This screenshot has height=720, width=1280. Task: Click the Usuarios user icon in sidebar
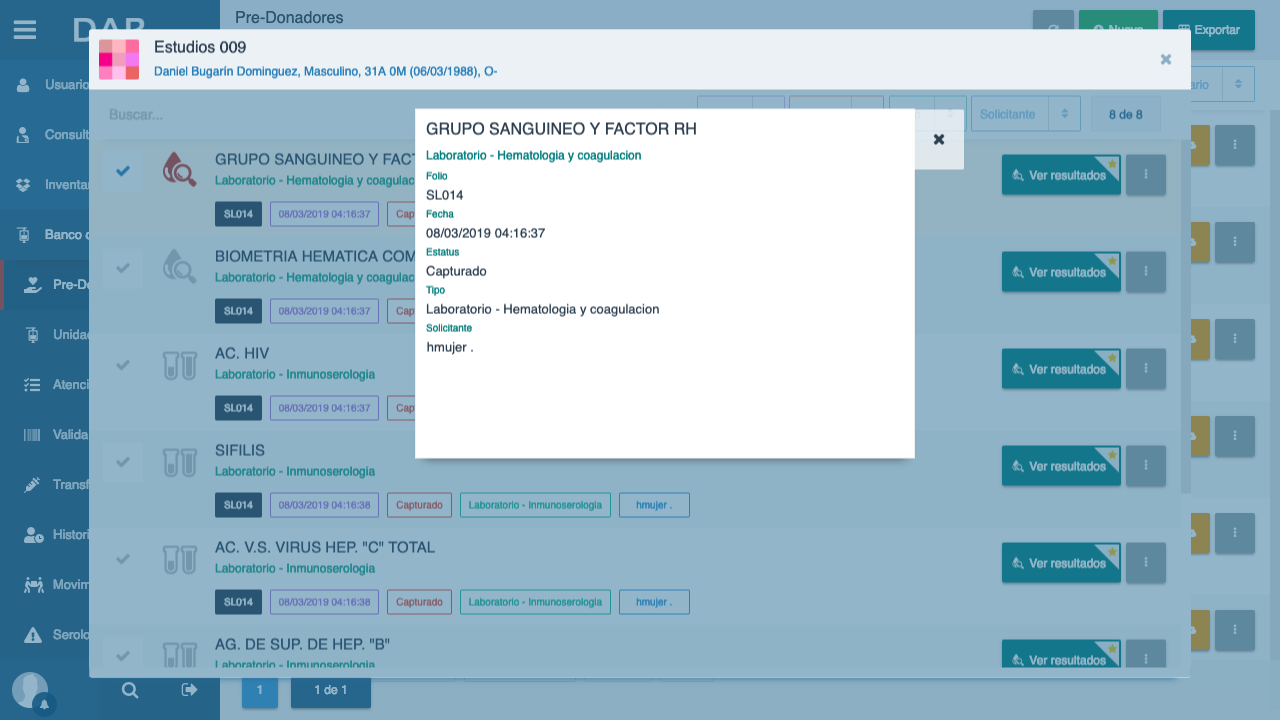(x=23, y=85)
